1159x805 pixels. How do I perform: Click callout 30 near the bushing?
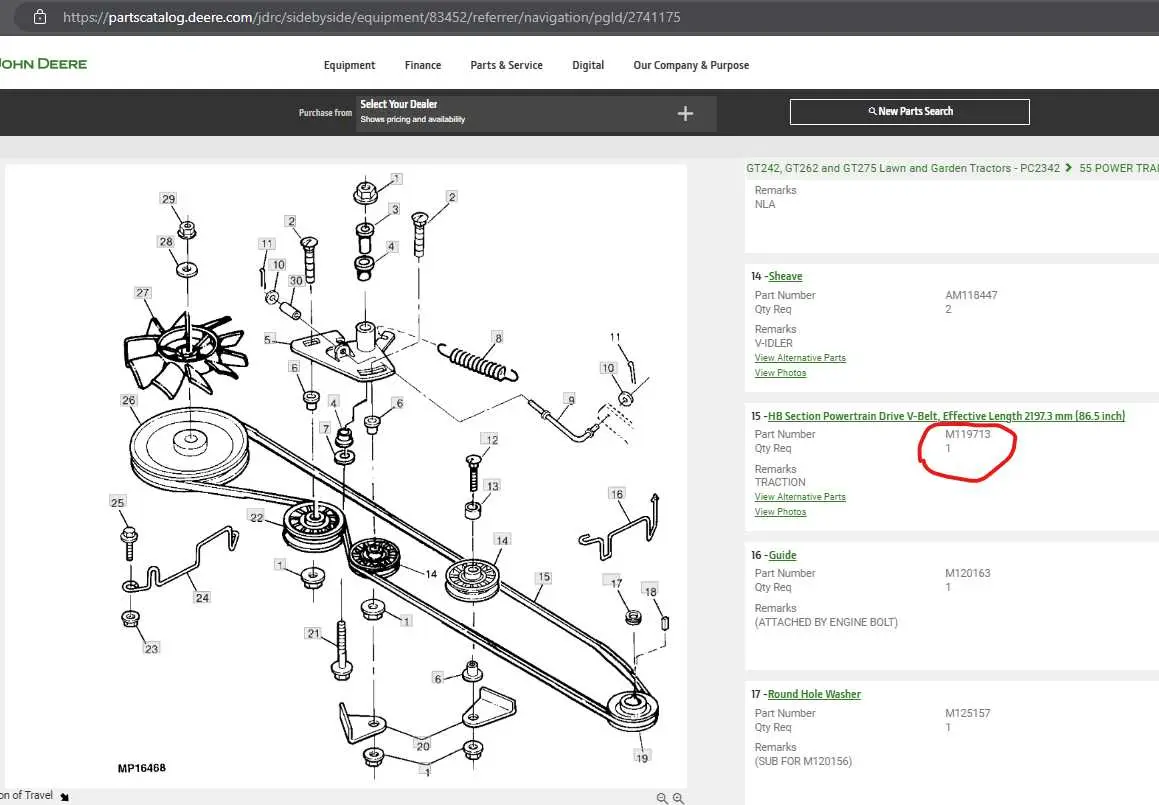click(x=296, y=281)
